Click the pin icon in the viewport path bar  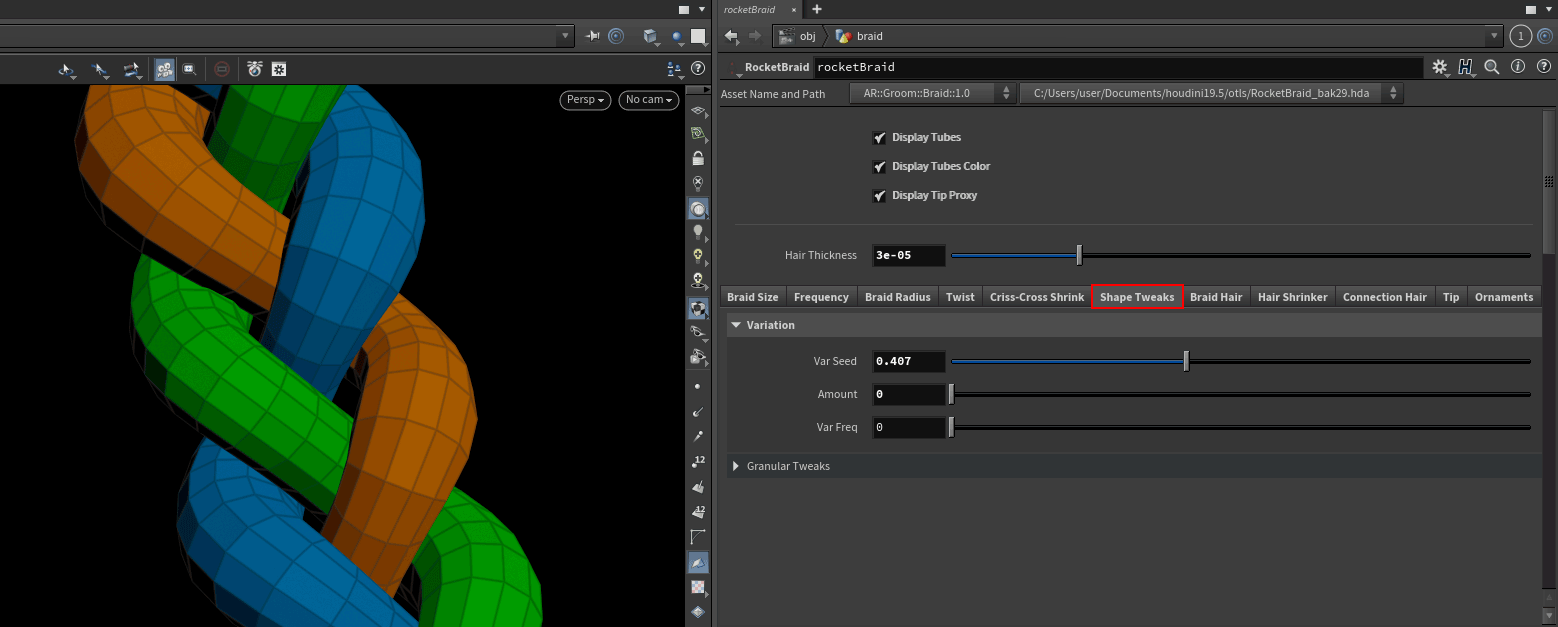(592, 36)
